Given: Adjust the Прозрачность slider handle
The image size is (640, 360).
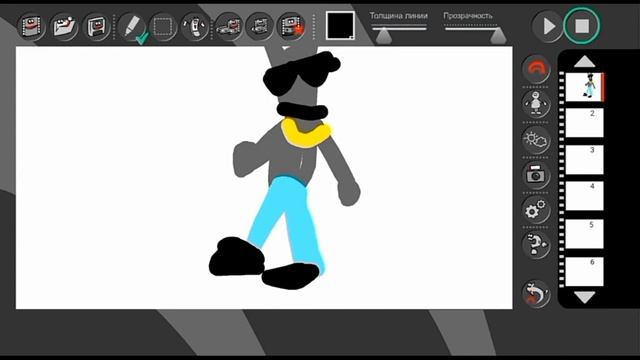Looking at the screenshot, I should click(x=498, y=36).
